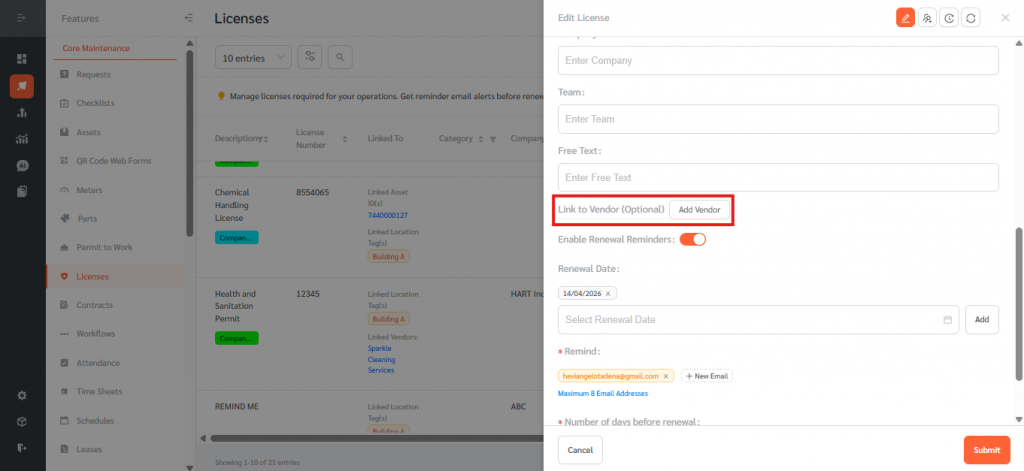The width and height of the screenshot is (1024, 471).
Task: Click the orange edit pencil icon
Action: click(905, 18)
